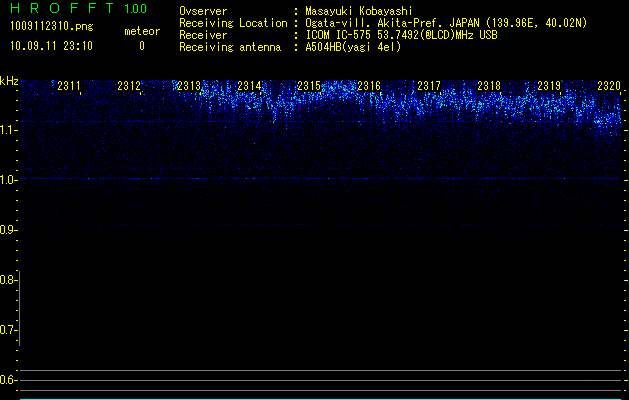Click the 0.6 frequency axis label
Screen dimensions: 629x400
(8, 380)
